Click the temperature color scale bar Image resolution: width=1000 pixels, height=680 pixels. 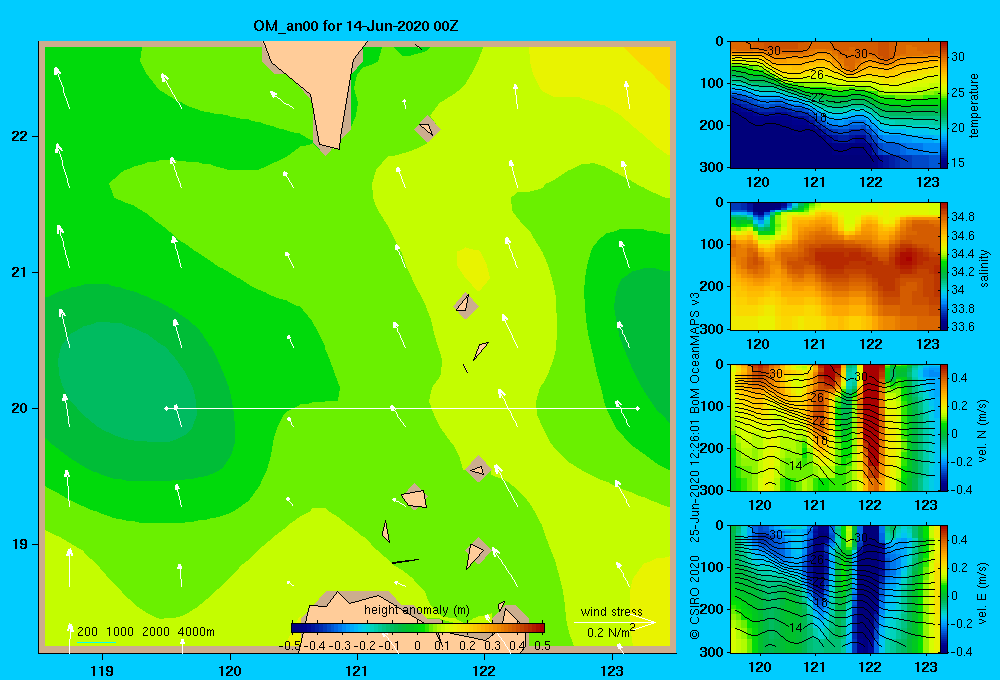[x=944, y=105]
